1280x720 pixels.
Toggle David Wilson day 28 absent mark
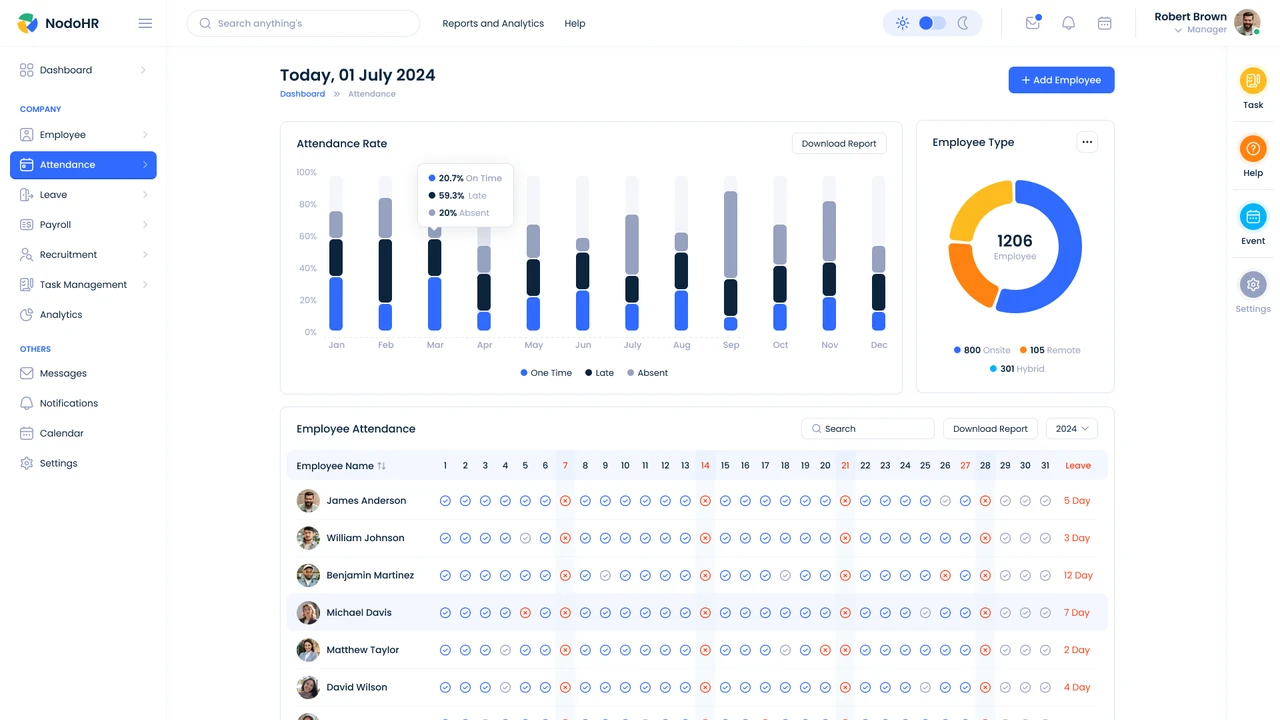click(985, 688)
